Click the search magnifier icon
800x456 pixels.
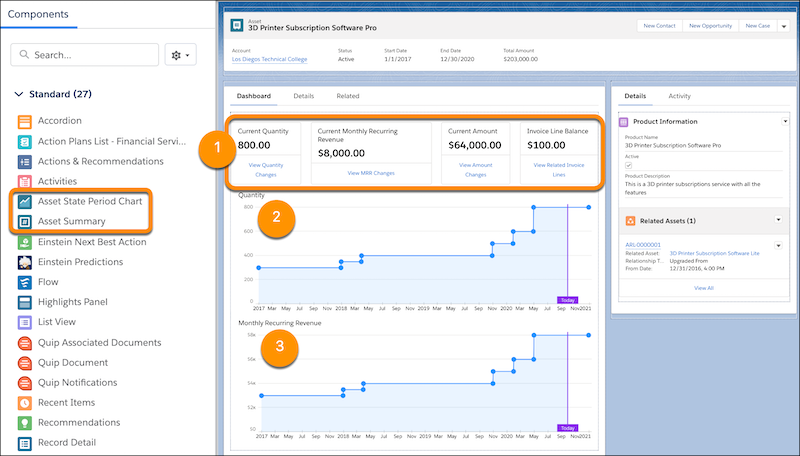pyautogui.click(x=24, y=54)
